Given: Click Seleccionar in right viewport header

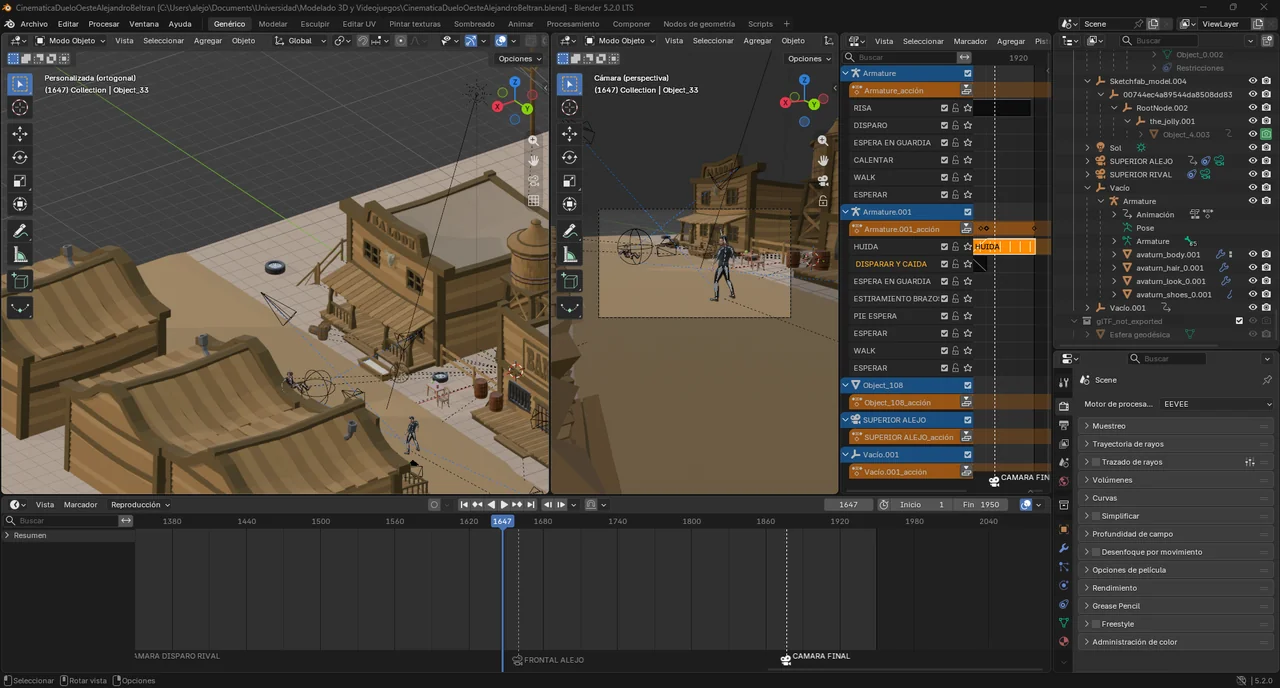Looking at the screenshot, I should tap(713, 41).
